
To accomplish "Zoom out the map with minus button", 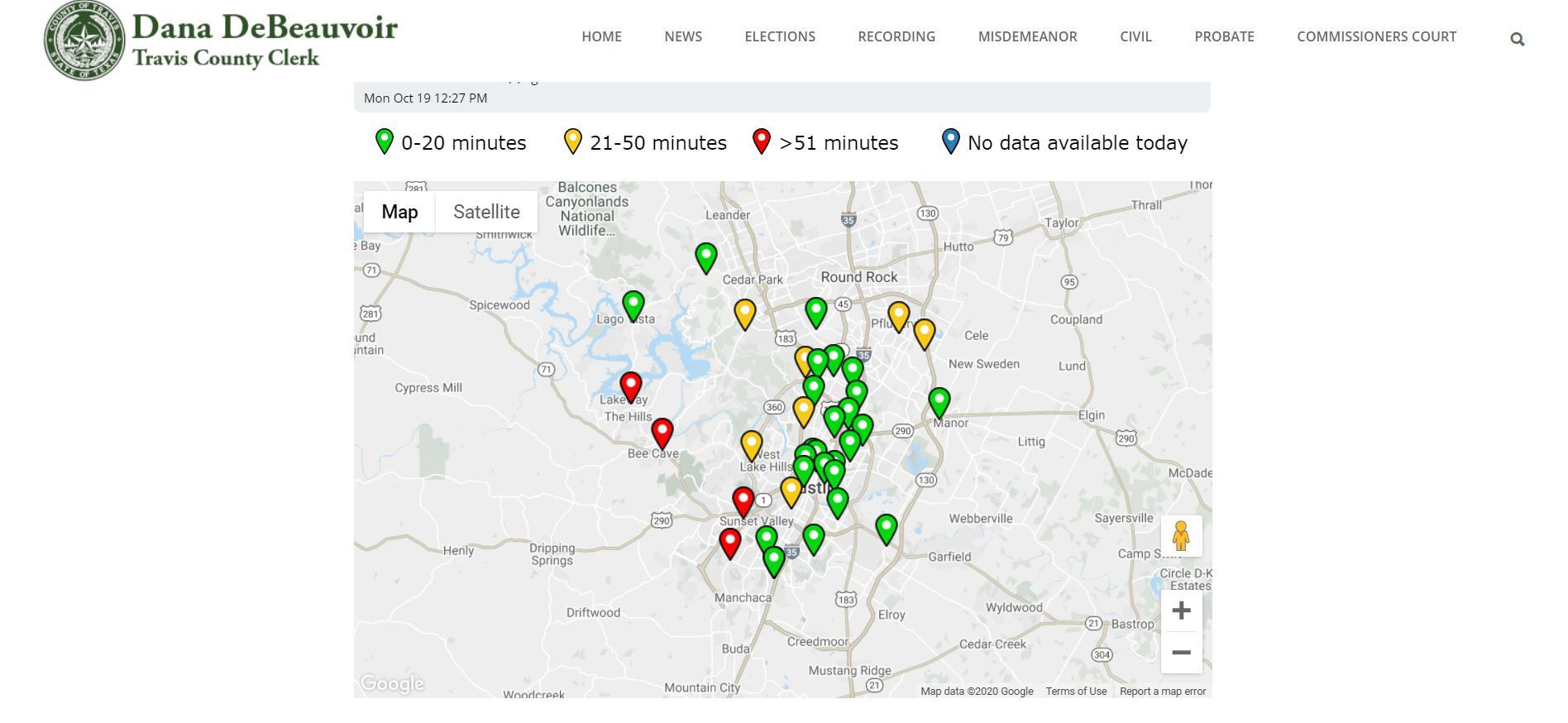I will (1181, 653).
